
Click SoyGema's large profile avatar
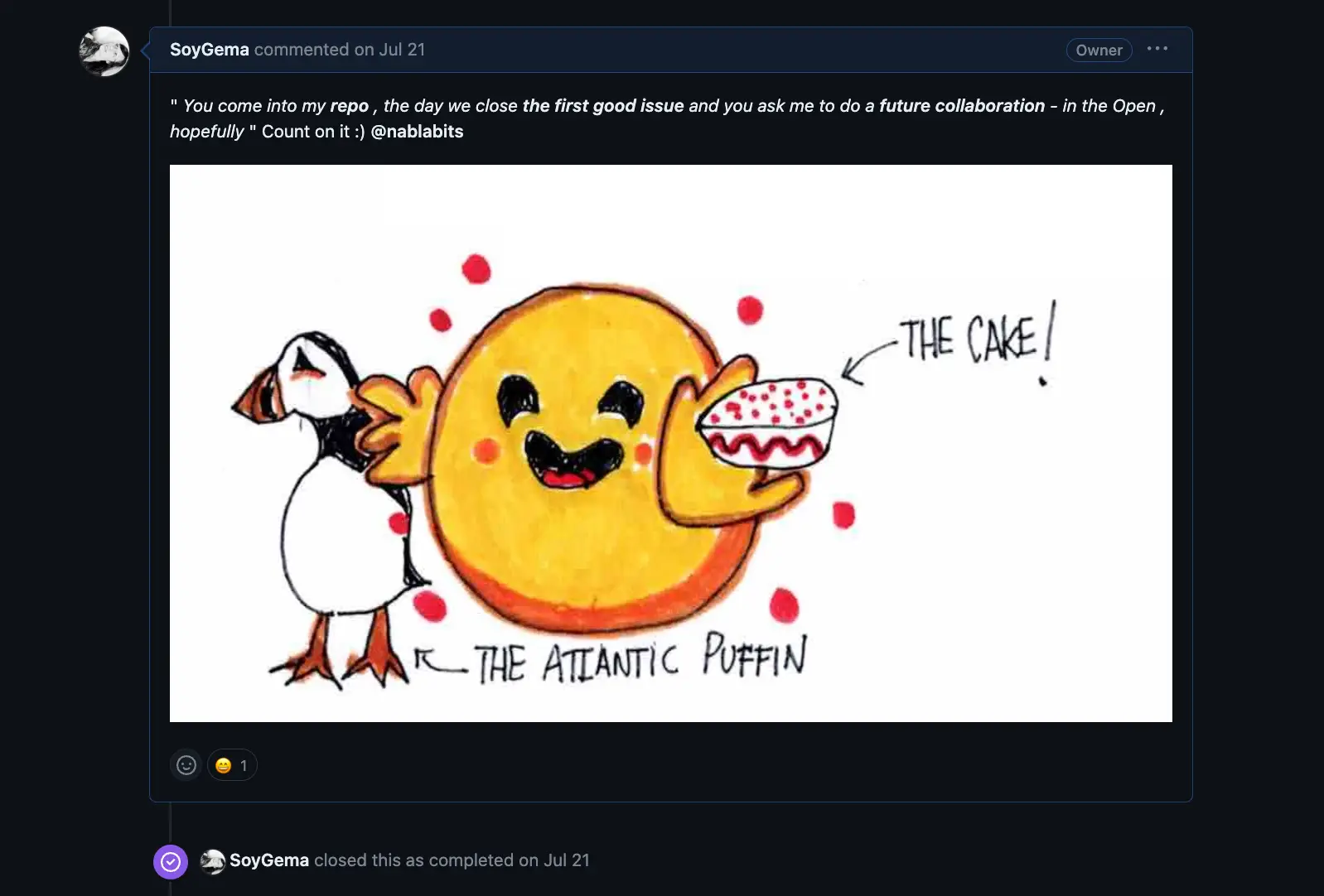[x=104, y=51]
